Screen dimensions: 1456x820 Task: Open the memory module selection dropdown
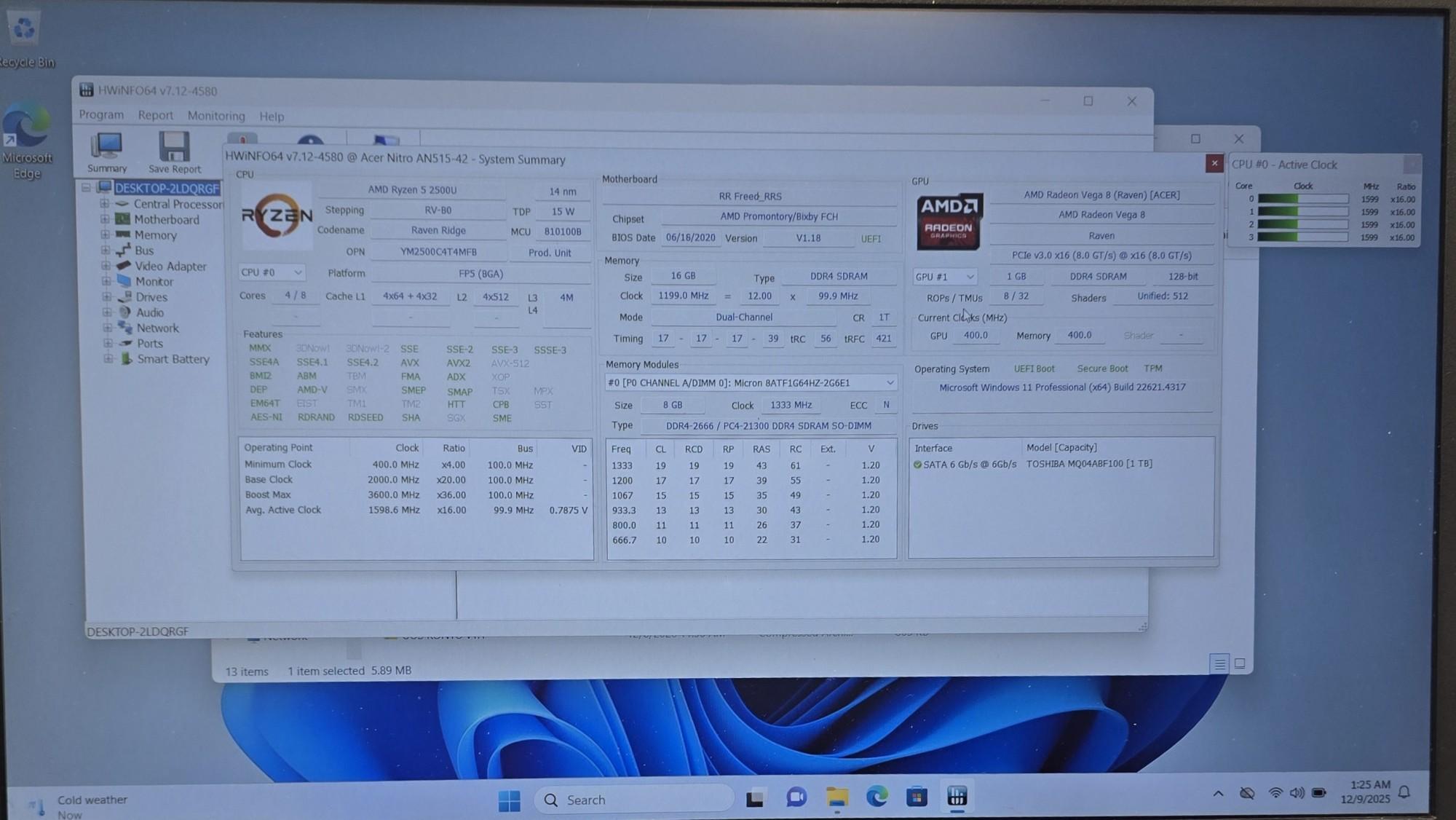(x=750, y=383)
